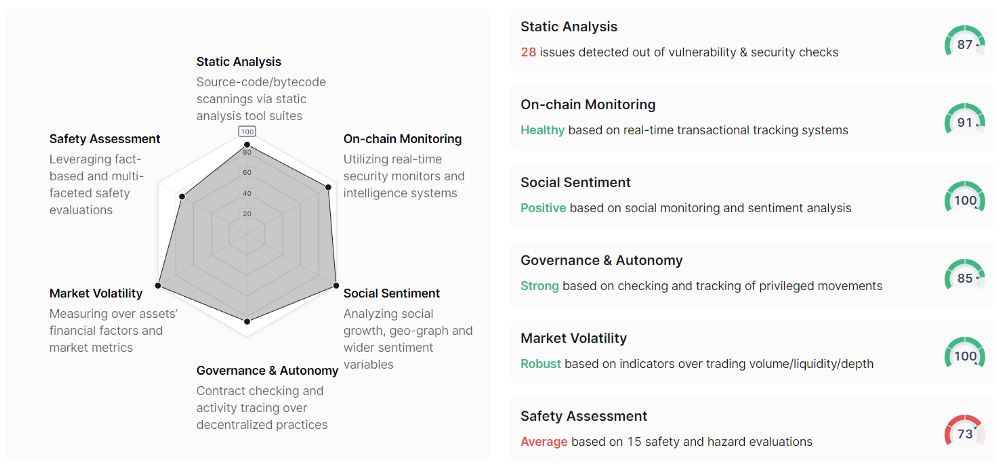Click the Market Volatility label beside radar chart
The image size is (1000, 466).
[x=96, y=293]
